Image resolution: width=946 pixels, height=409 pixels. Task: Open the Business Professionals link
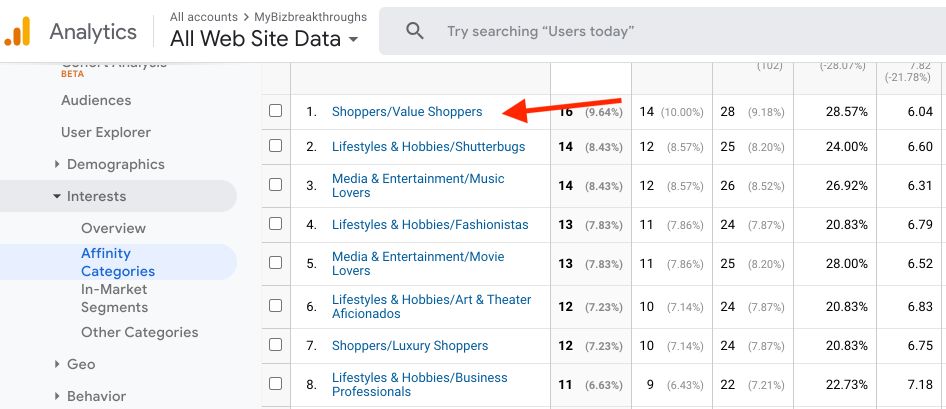click(419, 384)
